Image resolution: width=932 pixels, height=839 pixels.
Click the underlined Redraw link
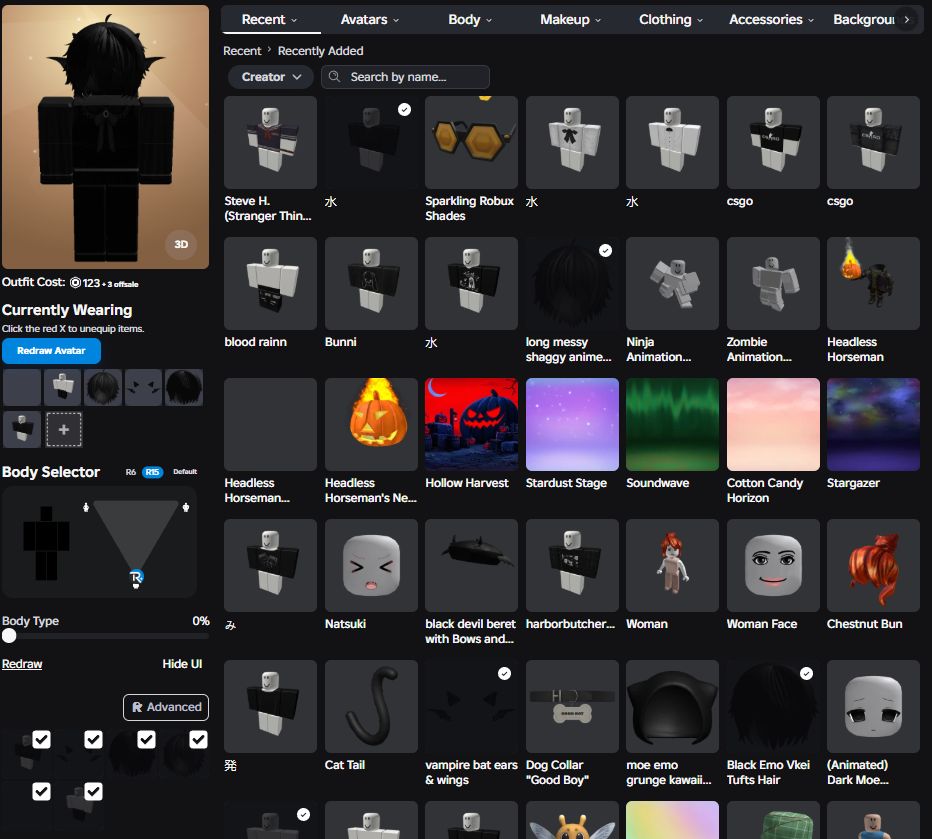(x=22, y=664)
